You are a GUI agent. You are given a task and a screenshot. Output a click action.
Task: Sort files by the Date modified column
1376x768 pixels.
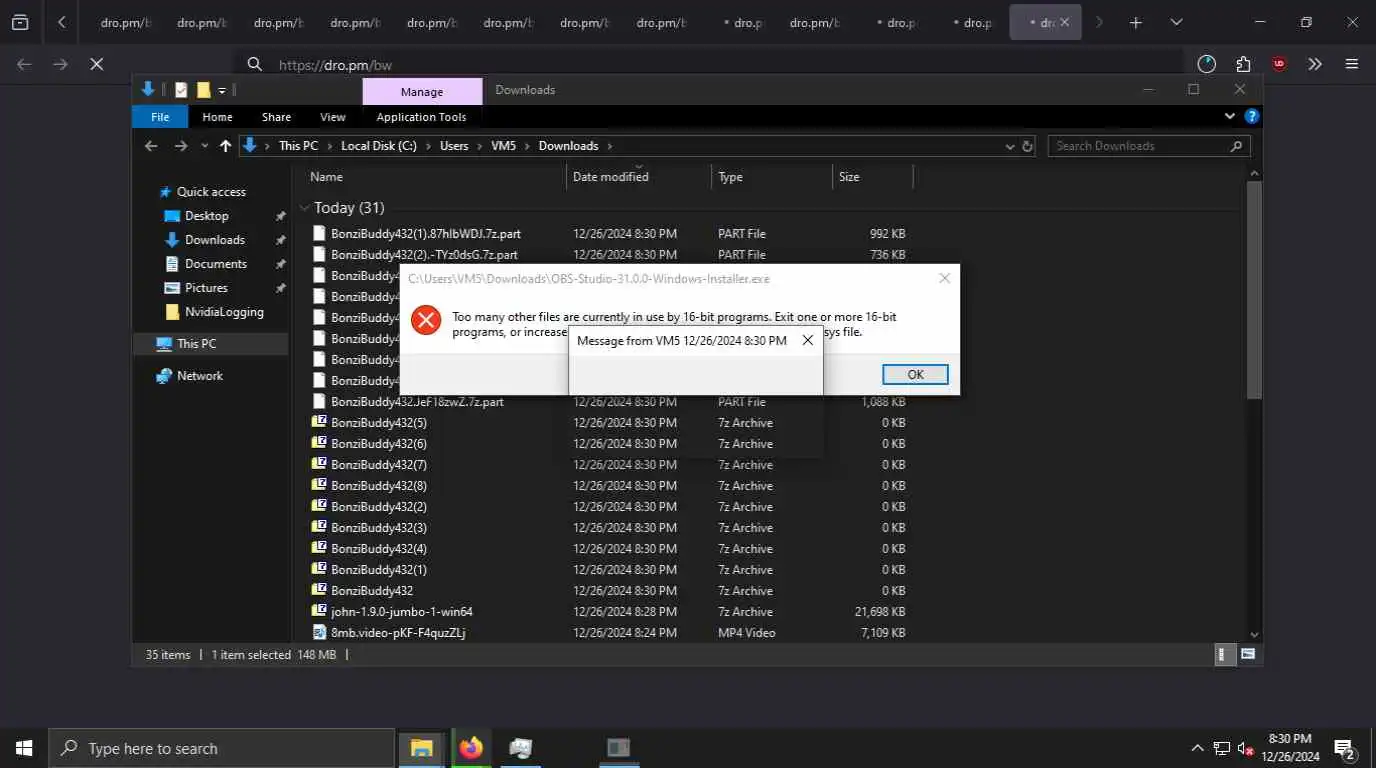639,177
